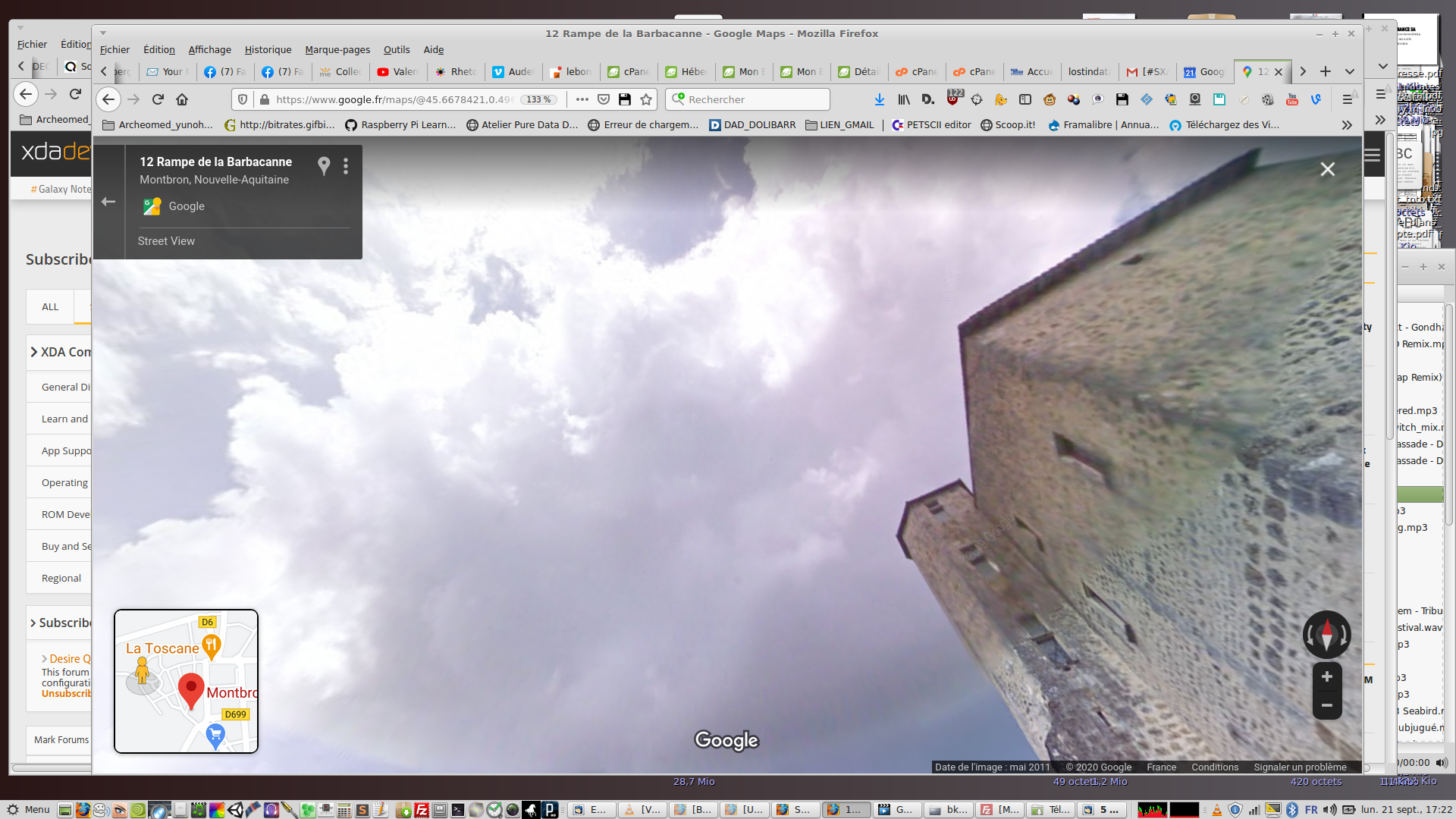Open the three-dot options in address panel
Screen dimensions: 1456x819
[x=346, y=166]
